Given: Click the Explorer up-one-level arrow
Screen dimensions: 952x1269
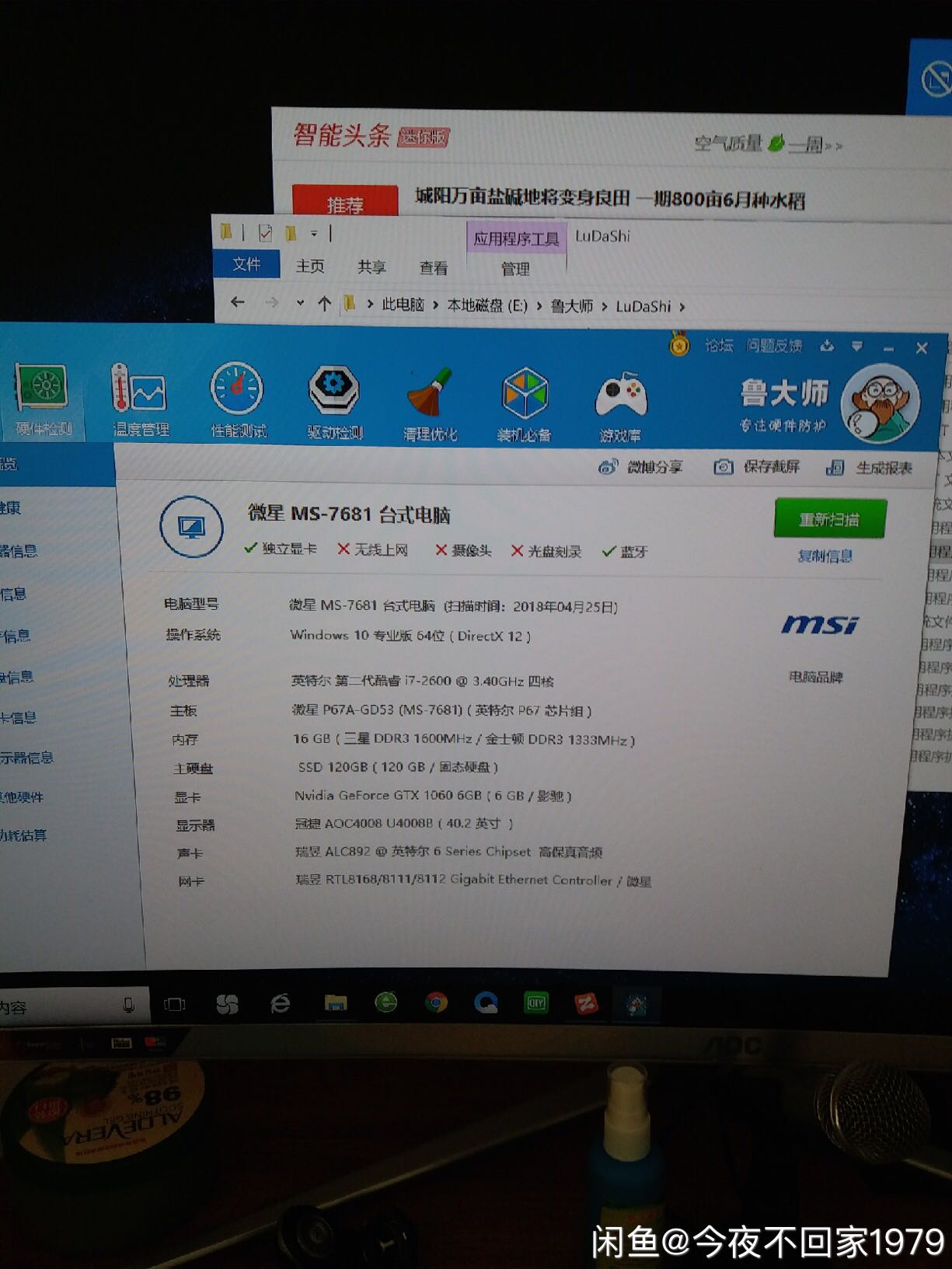Looking at the screenshot, I should [325, 304].
